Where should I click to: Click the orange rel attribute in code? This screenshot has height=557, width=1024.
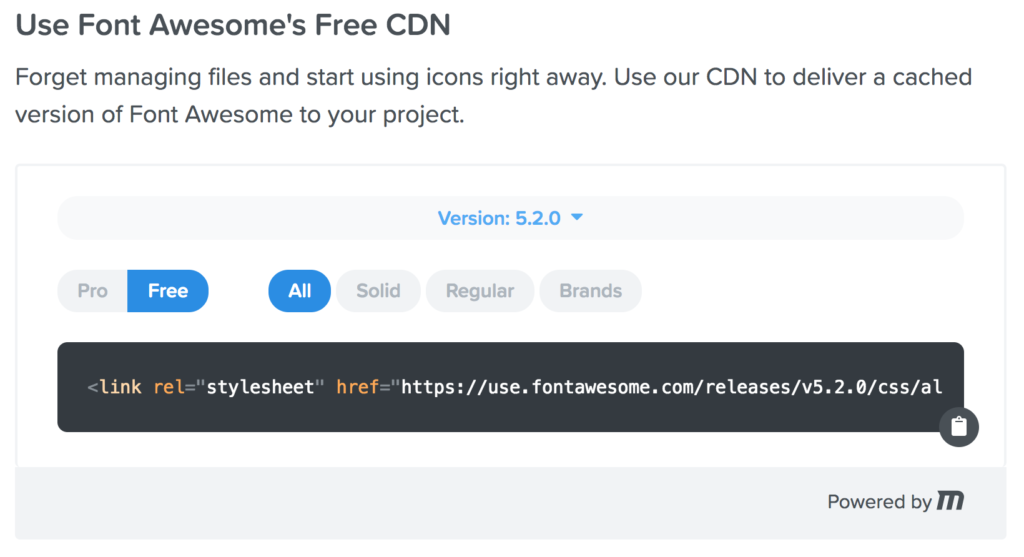pyautogui.click(x=168, y=387)
